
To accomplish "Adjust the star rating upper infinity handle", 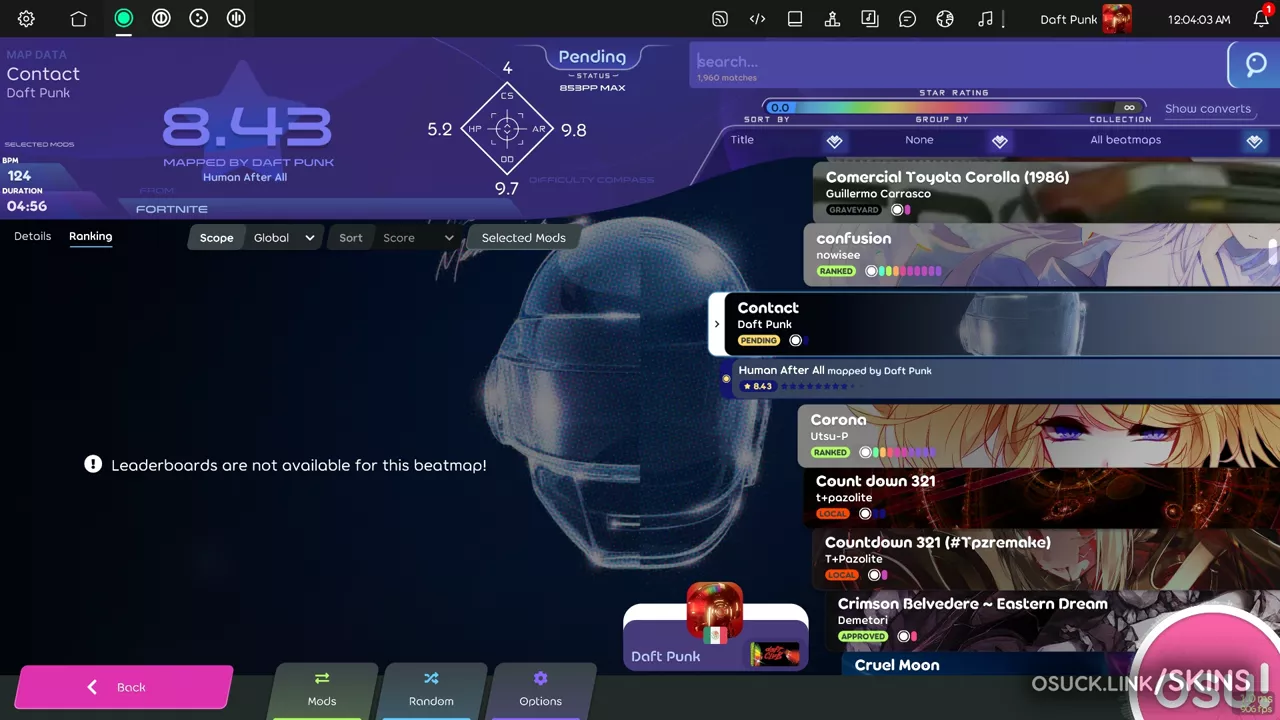I will coord(1130,108).
